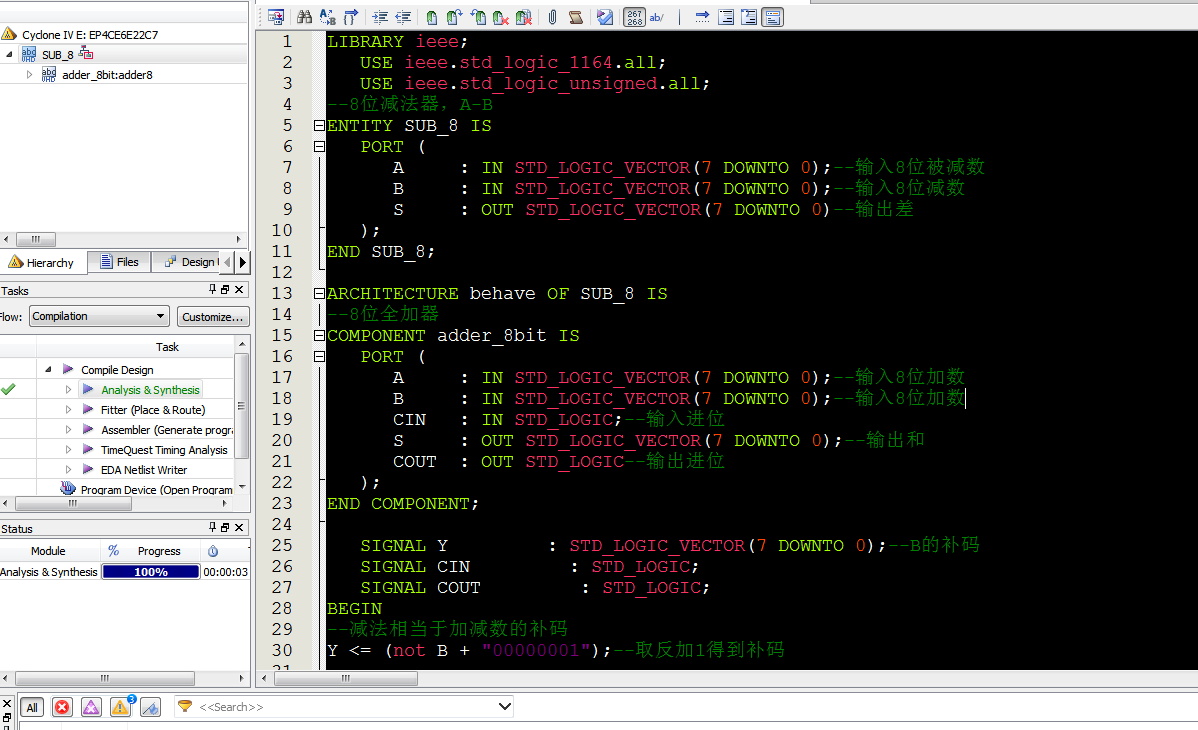Screen dimensions: 1198x730
Task: Open the Flow Compilation dropdown
Action: 98,316
